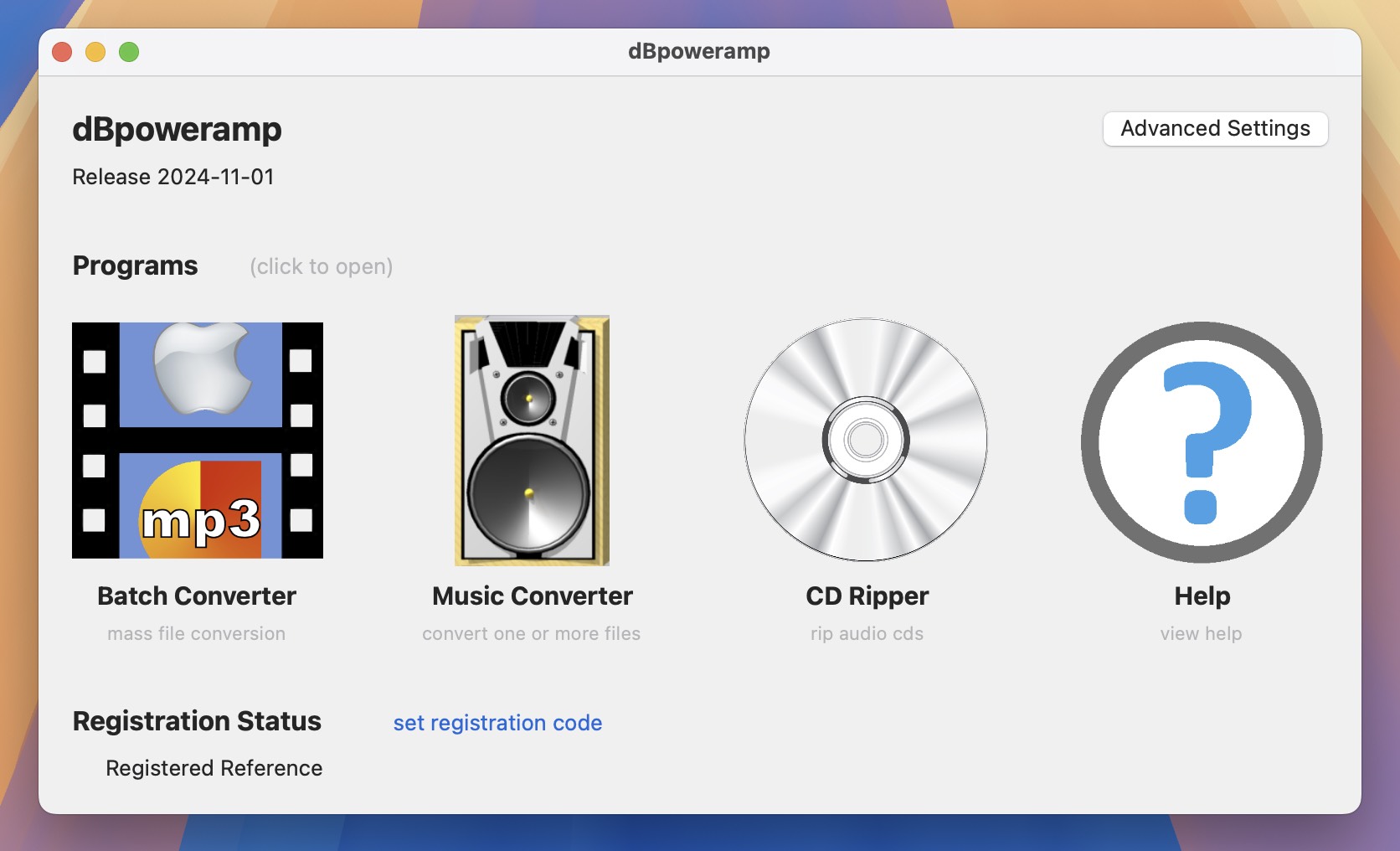
Task: Click the 'CD Ripper' label
Action: coord(867,596)
